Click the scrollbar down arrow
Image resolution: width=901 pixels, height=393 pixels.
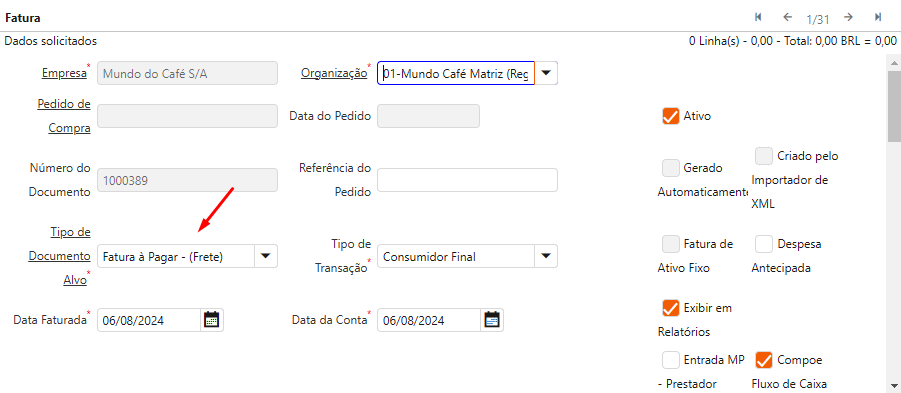pos(894,386)
